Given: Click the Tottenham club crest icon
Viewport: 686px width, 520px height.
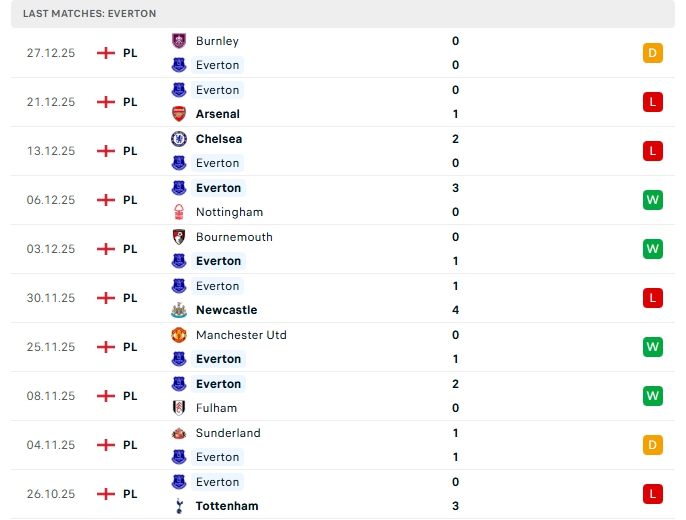Looking at the screenshot, I should [179, 506].
